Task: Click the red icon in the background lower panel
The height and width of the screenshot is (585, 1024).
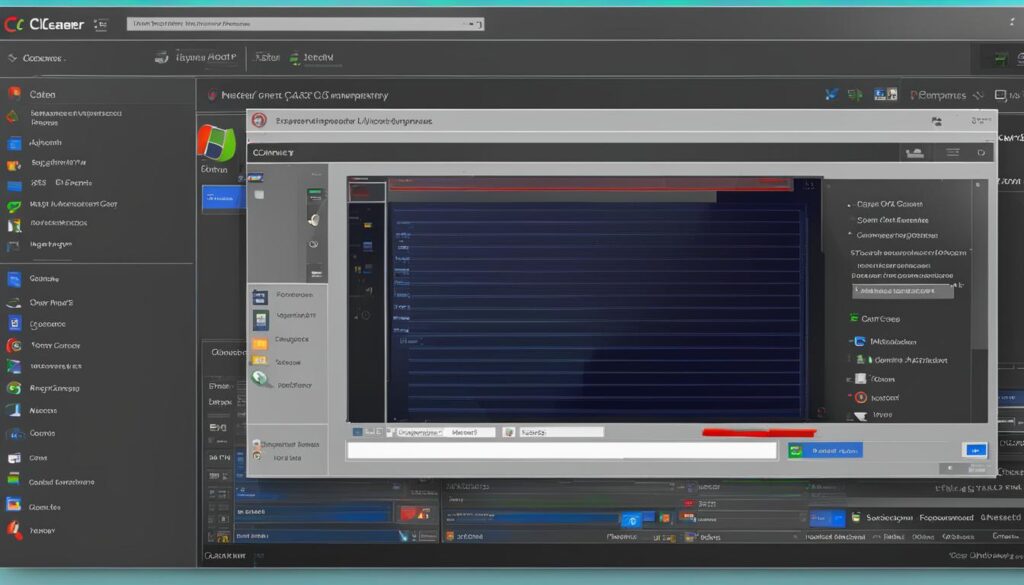Action: point(414,513)
